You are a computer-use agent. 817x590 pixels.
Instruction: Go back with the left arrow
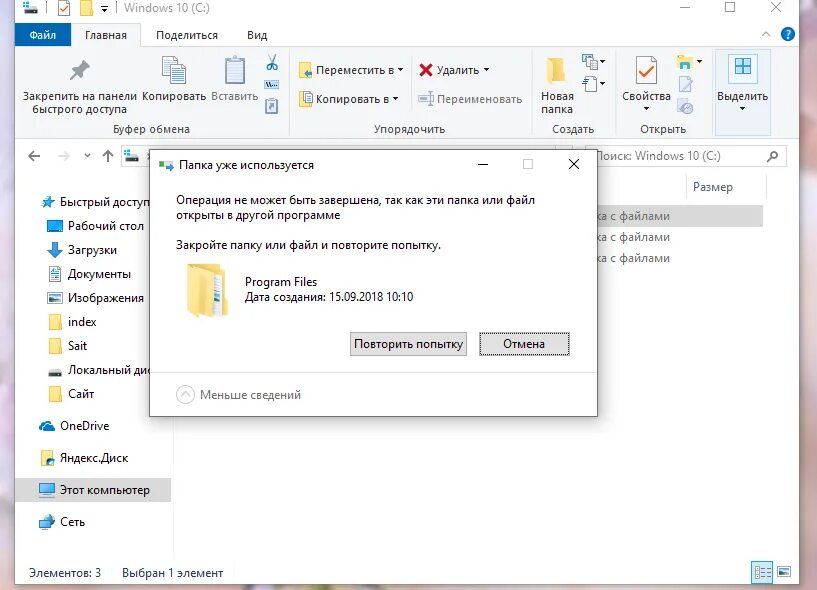coord(34,156)
